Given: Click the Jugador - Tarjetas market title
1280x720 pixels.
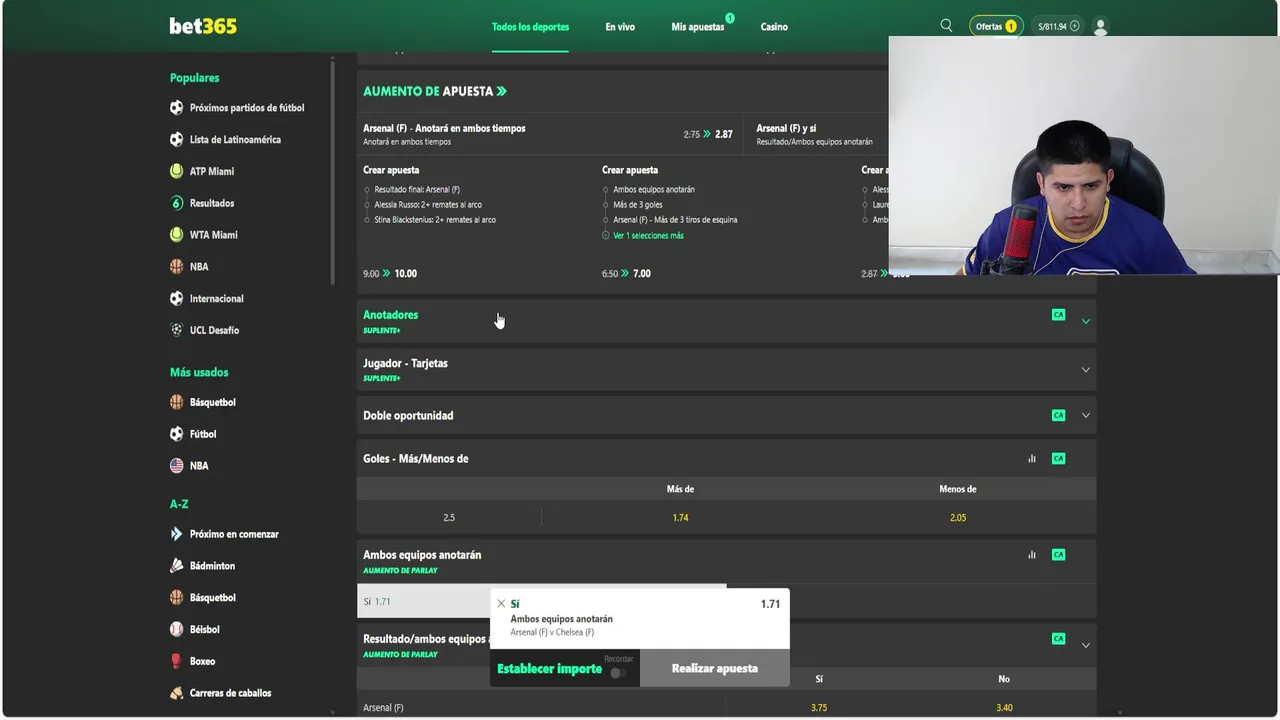Looking at the screenshot, I should [405, 363].
